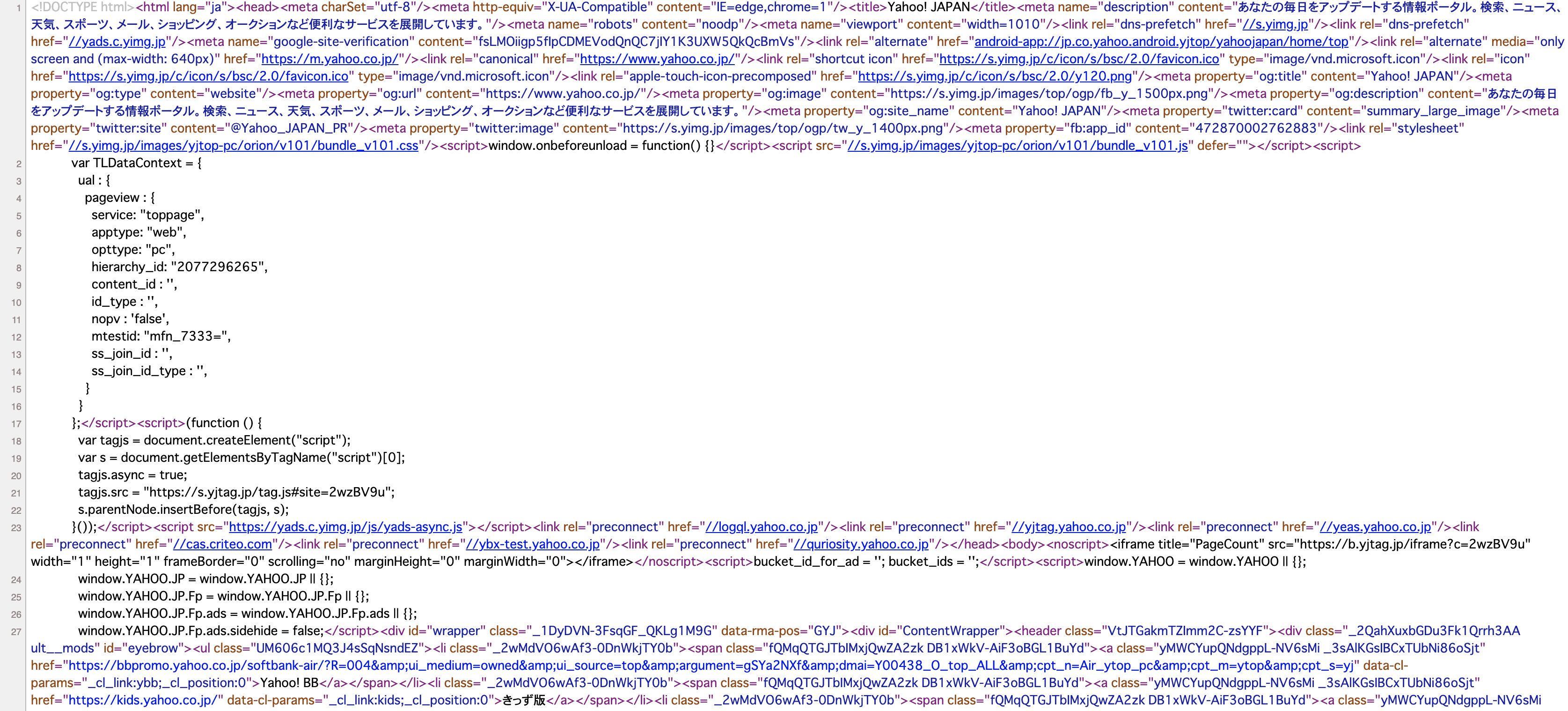Open the apple-touch-icon y120.png link
Image resolution: width=1568 pixels, height=711 pixels.
(x=995, y=77)
